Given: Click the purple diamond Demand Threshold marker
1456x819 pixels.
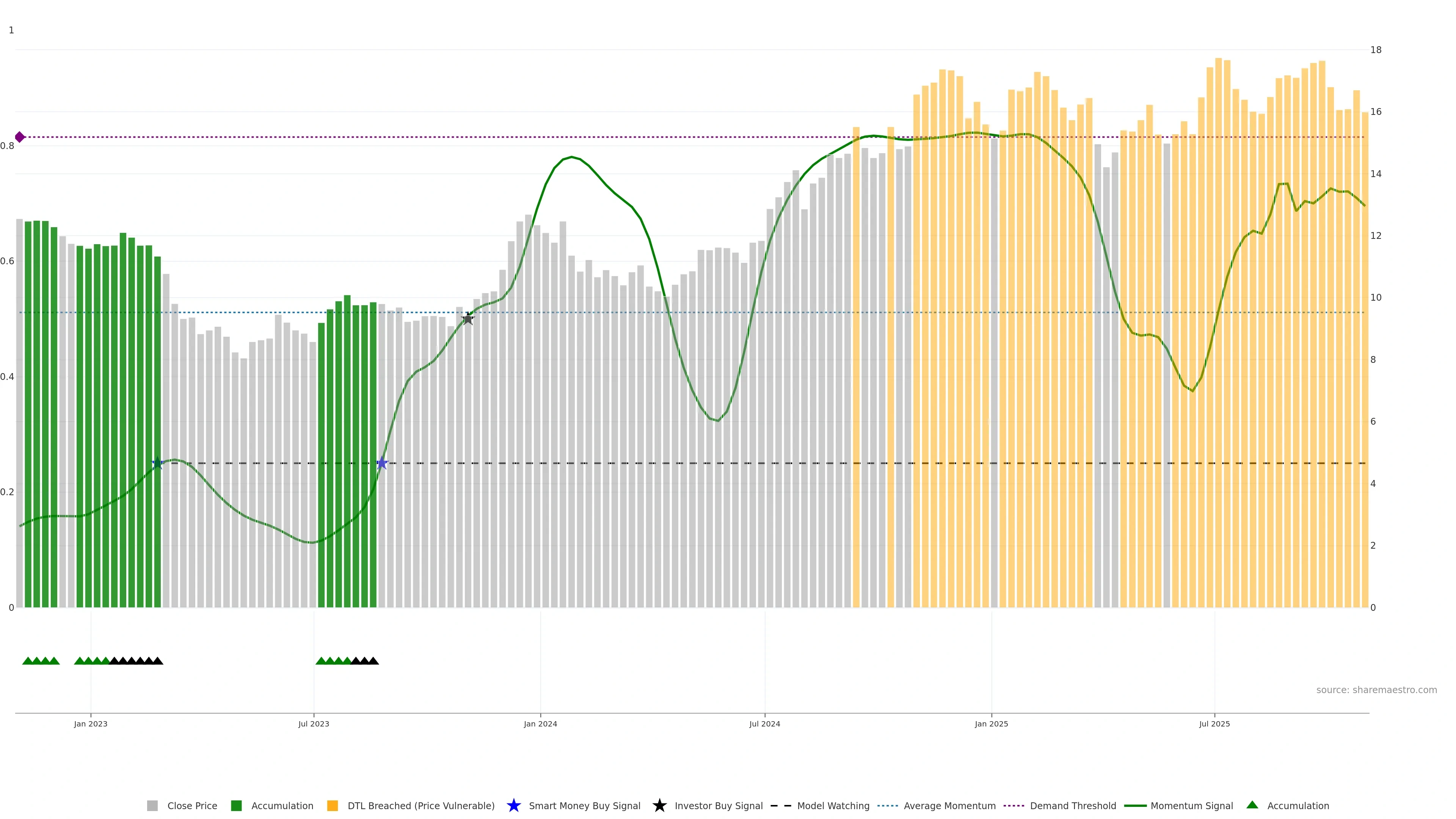Looking at the screenshot, I should pyautogui.click(x=20, y=137).
